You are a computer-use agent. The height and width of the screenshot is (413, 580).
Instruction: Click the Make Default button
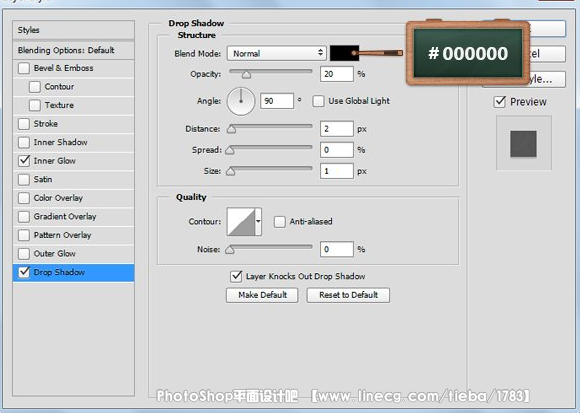click(x=262, y=295)
